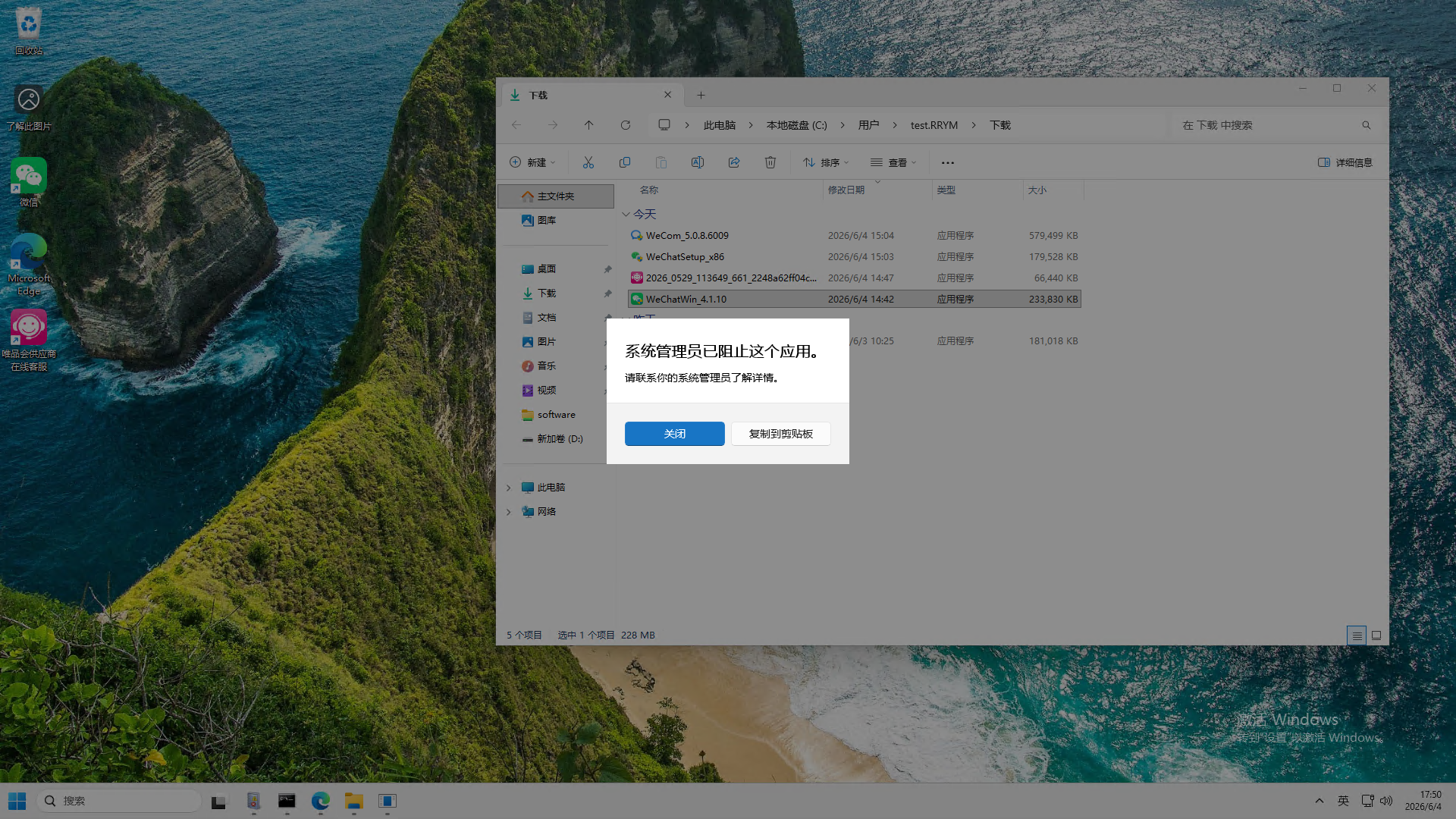Close the 下载 tab with its X
The width and height of the screenshot is (1456, 819).
(667, 95)
